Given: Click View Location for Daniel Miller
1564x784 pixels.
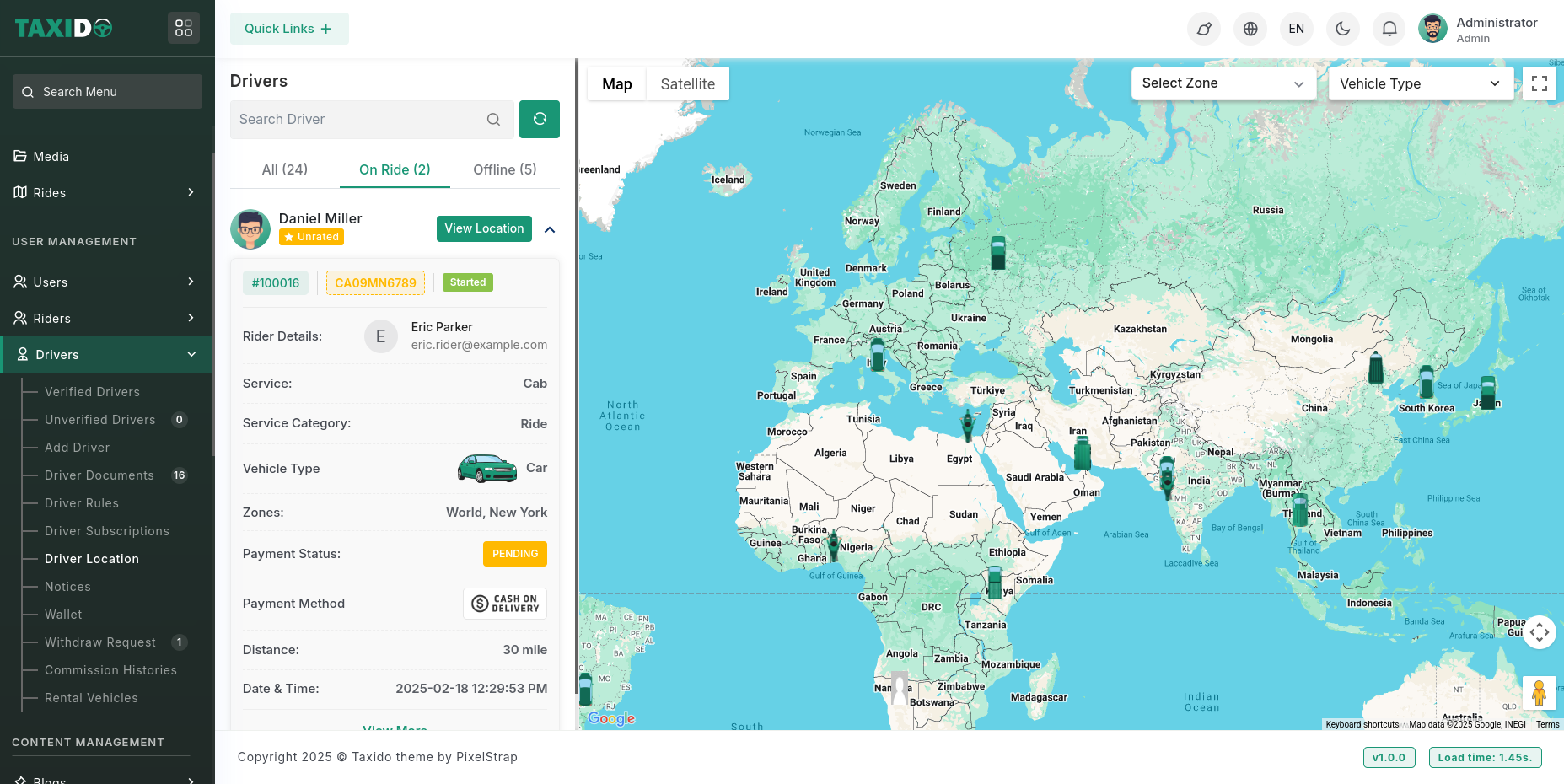Looking at the screenshot, I should 484,228.
